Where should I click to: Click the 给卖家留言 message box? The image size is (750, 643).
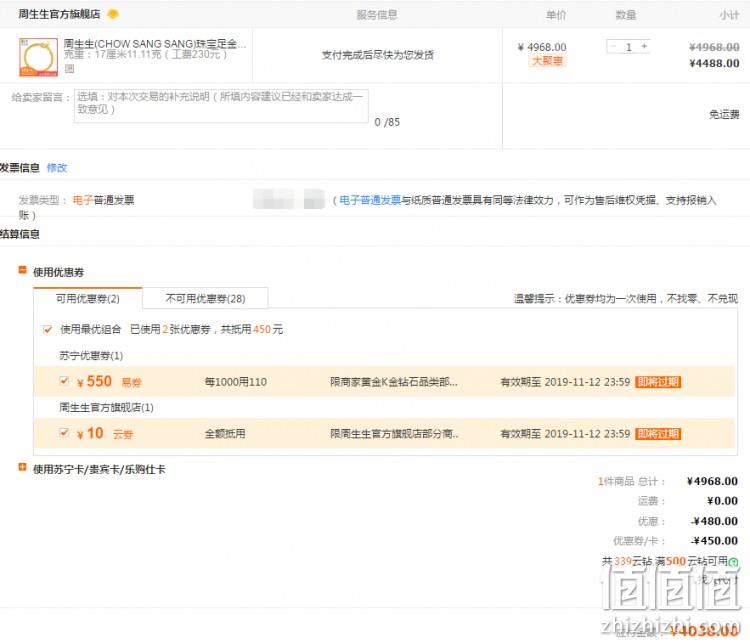click(221, 106)
